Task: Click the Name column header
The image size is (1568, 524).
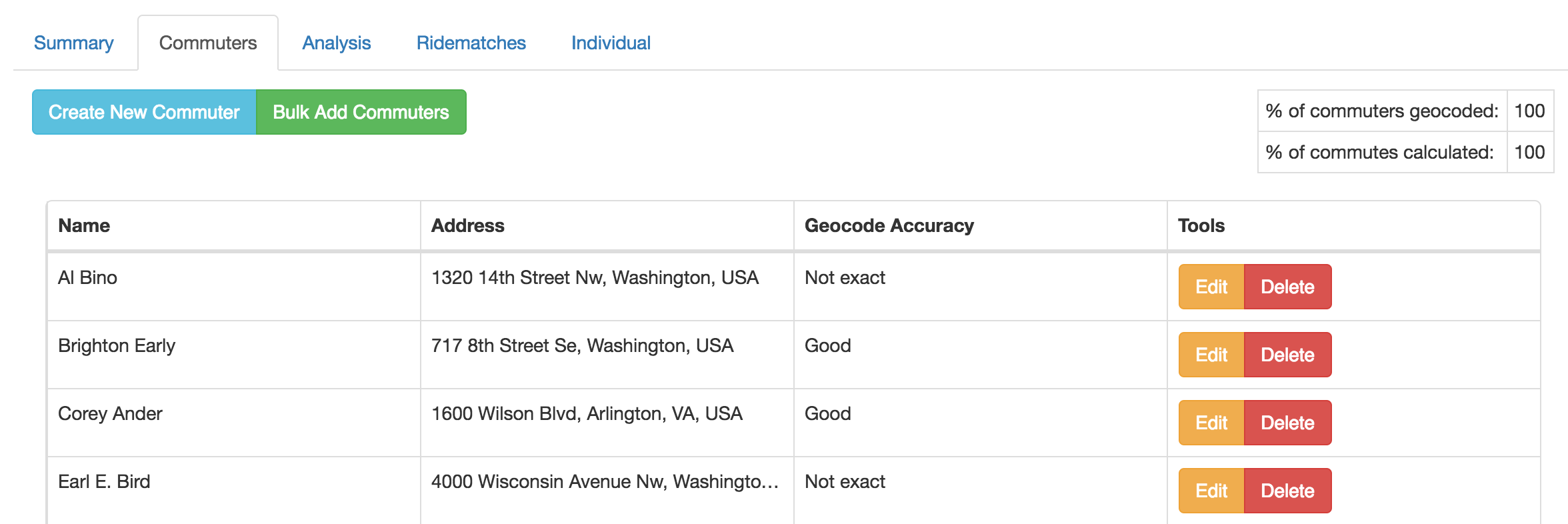Action: coord(84,225)
